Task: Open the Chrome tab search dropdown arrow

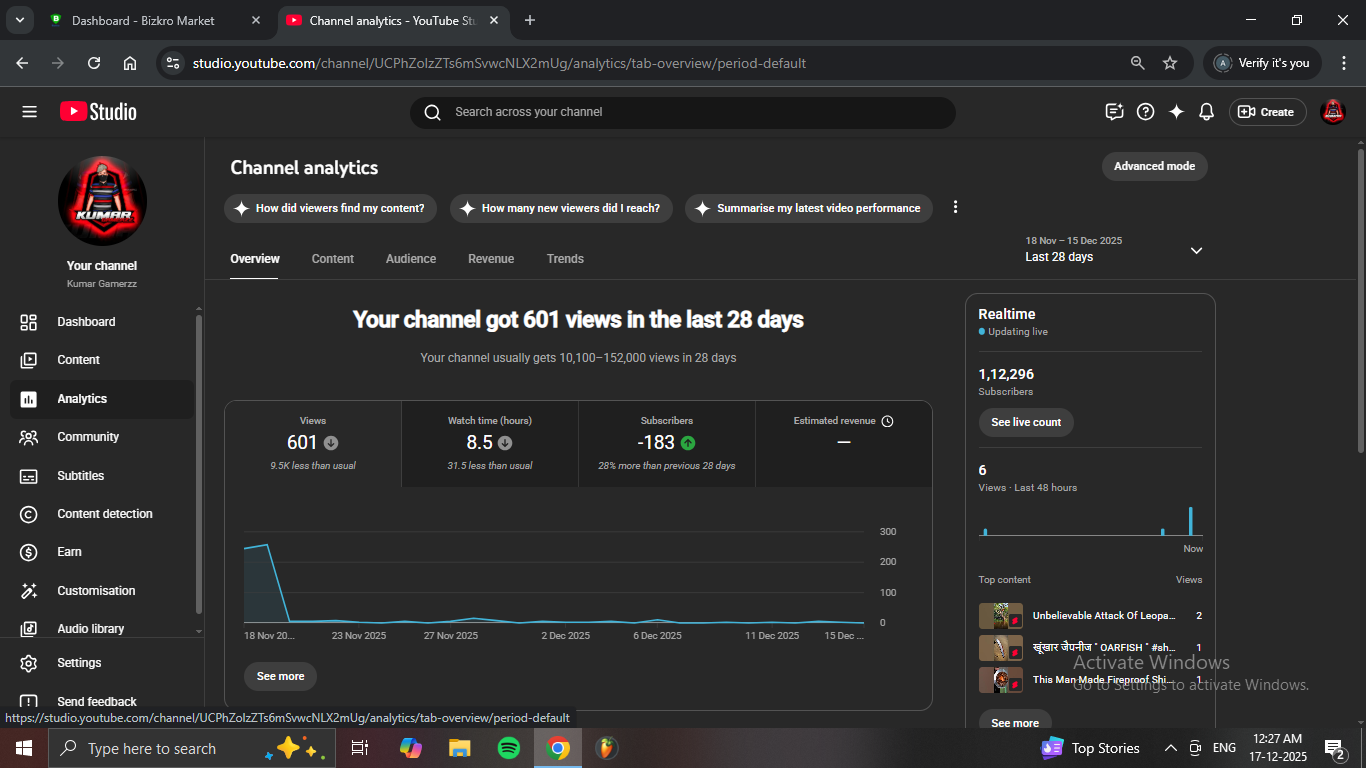Action: 19,20
